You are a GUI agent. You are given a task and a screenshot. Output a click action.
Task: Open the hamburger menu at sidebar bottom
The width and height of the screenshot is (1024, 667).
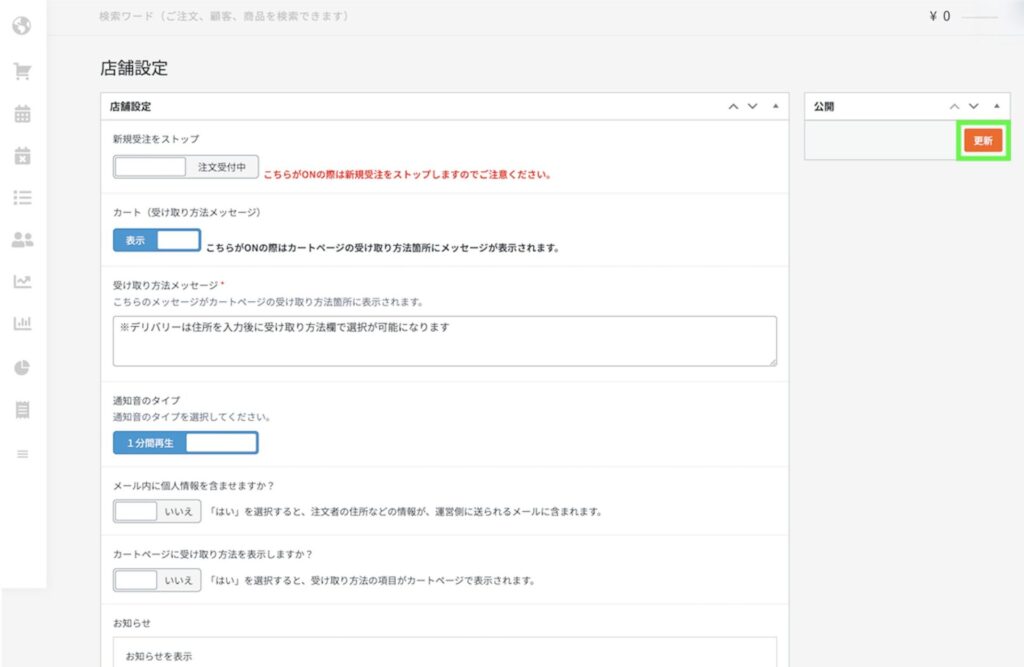tap(22, 454)
